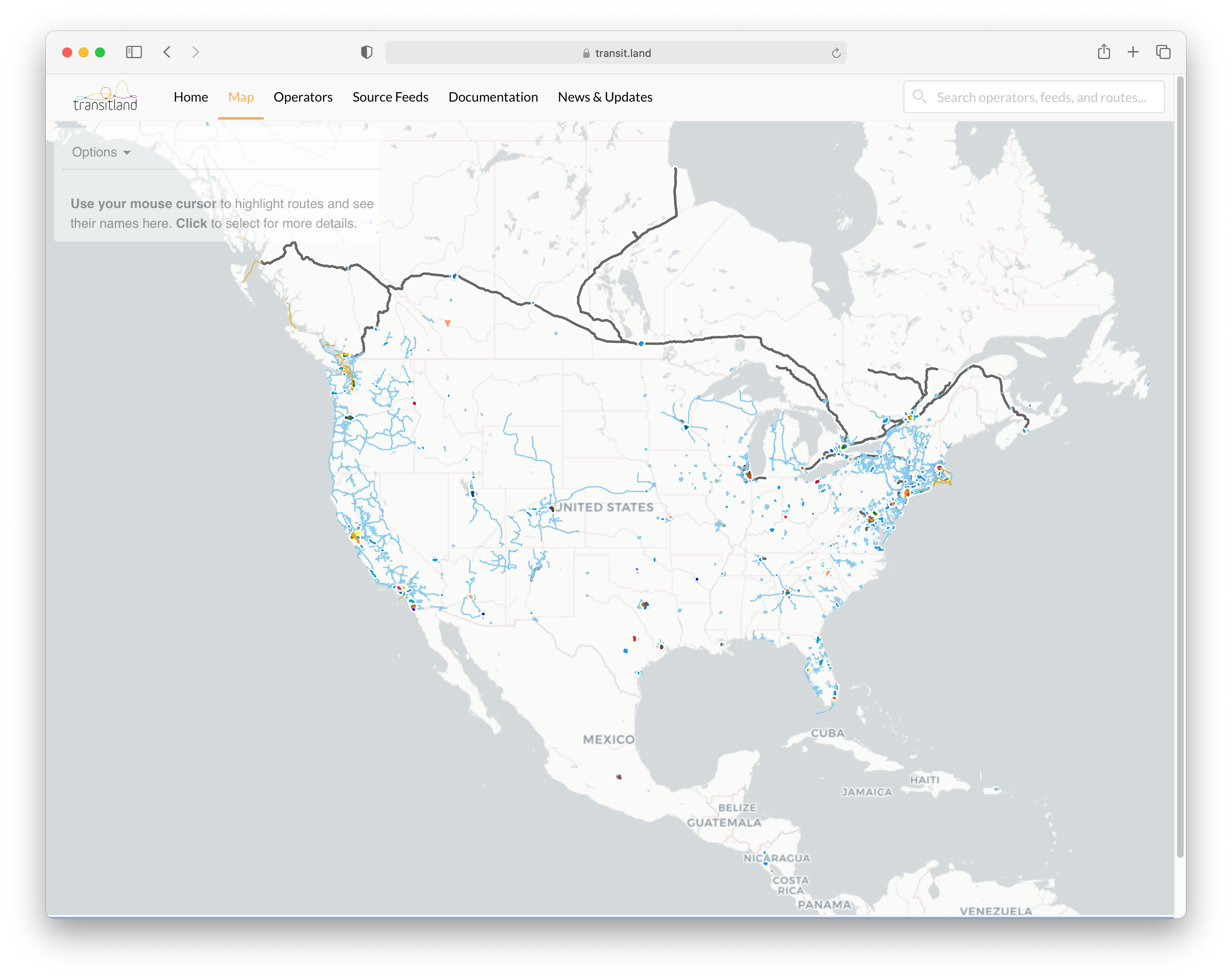The height and width of the screenshot is (979, 1232).
Task: Select the Documentation nav item
Action: [493, 97]
